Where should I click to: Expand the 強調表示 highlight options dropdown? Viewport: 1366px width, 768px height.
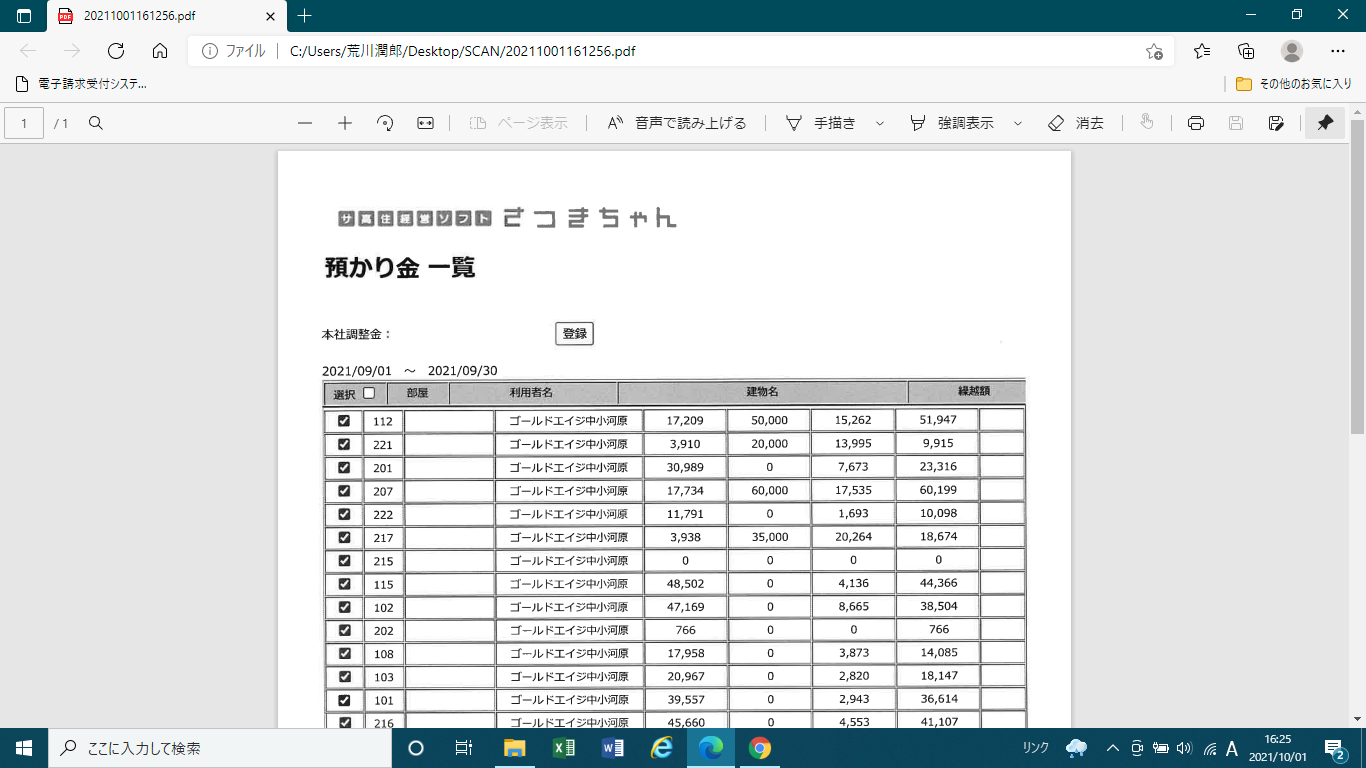click(x=1018, y=123)
